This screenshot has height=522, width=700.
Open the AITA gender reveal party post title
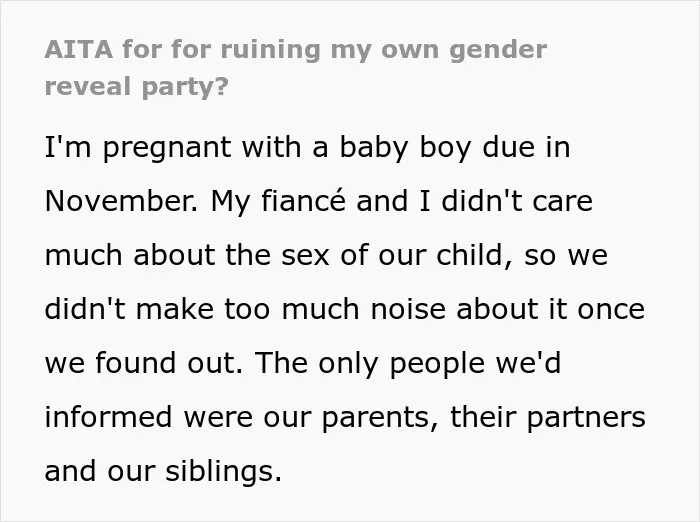(x=296, y=67)
